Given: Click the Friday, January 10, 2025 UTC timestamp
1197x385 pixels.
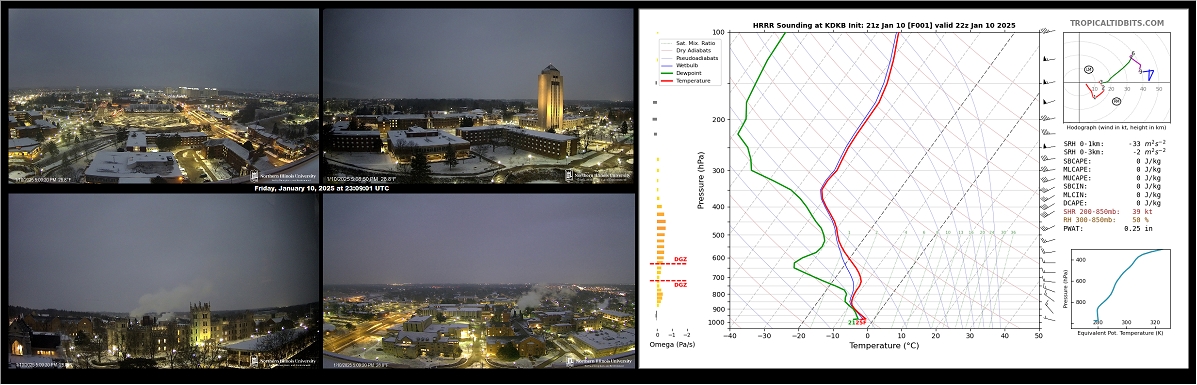Looking at the screenshot, I should pyautogui.click(x=321, y=188).
